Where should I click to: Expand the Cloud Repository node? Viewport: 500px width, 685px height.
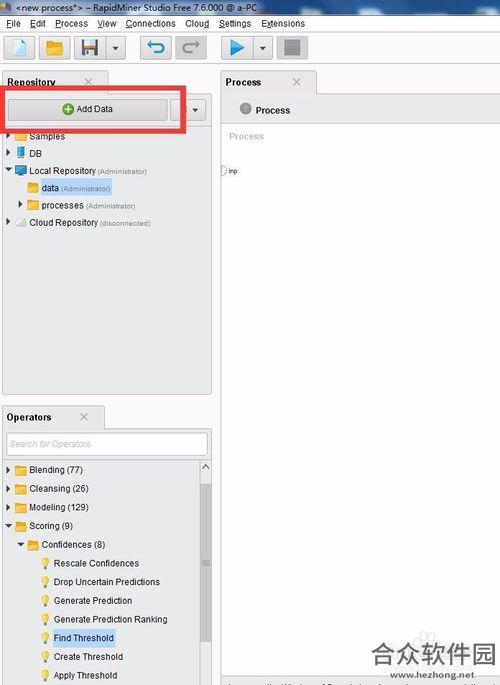8,222
